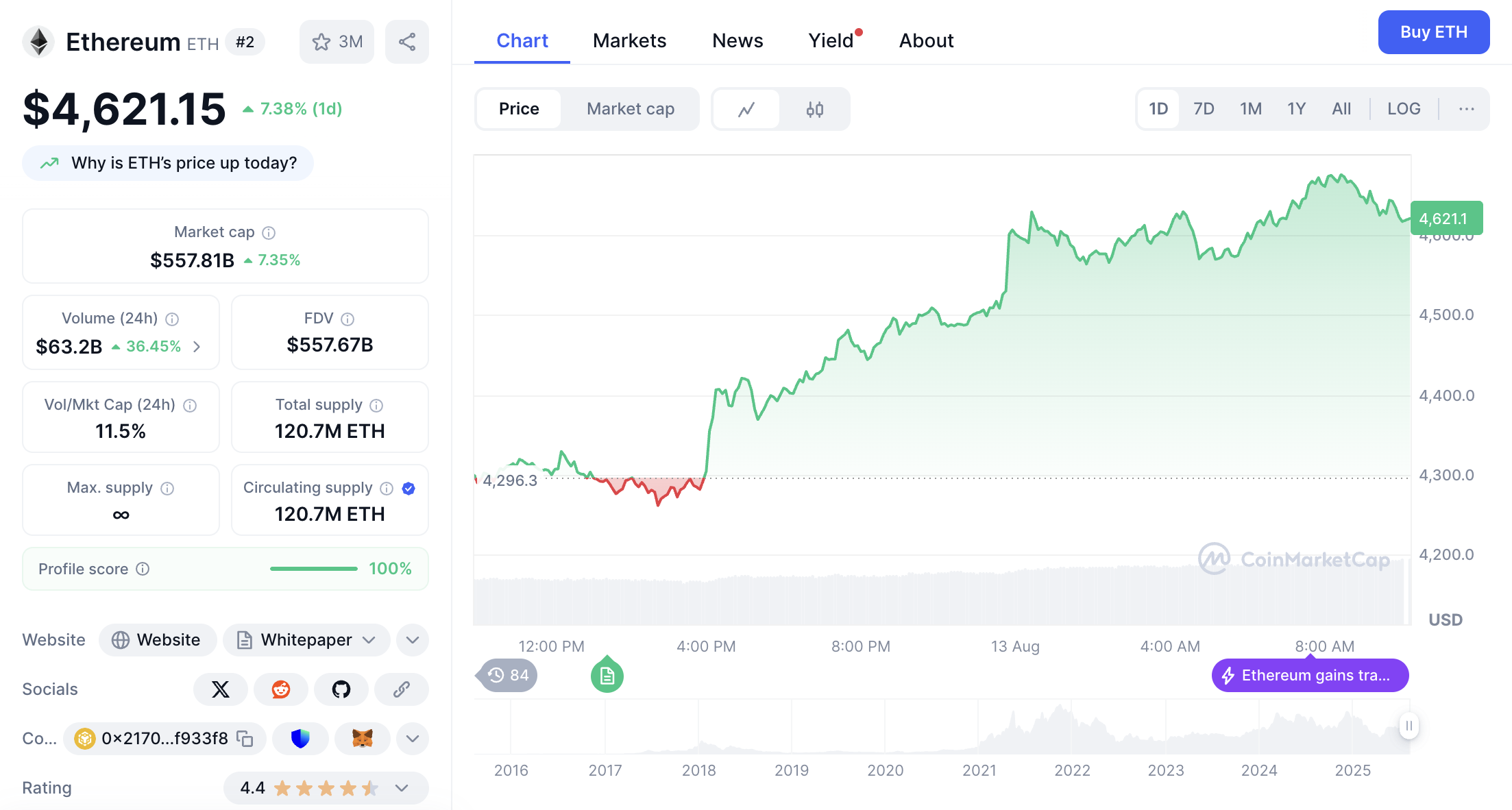Open the Yield tab
Image resolution: width=1512 pixels, height=810 pixels.
831,41
